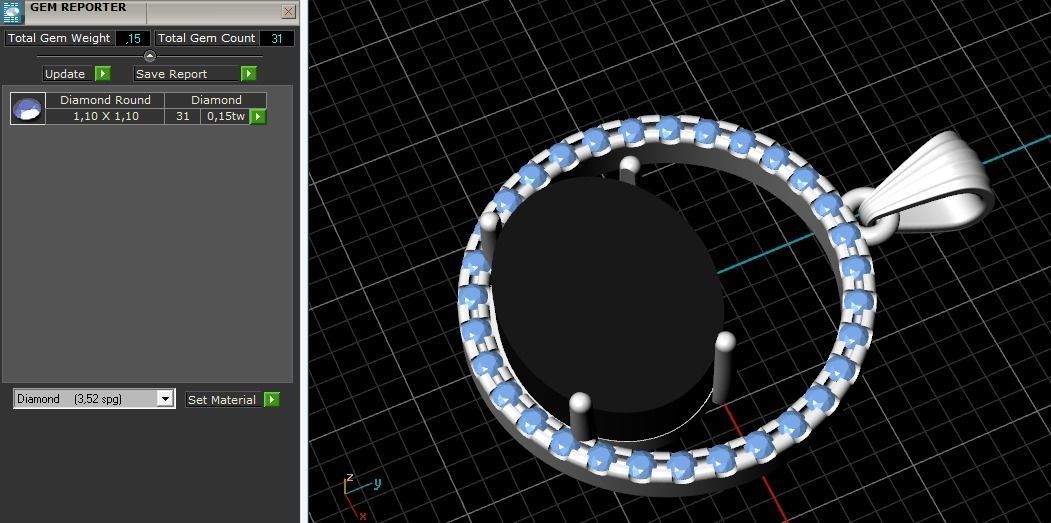Click the Update button label

(65, 74)
